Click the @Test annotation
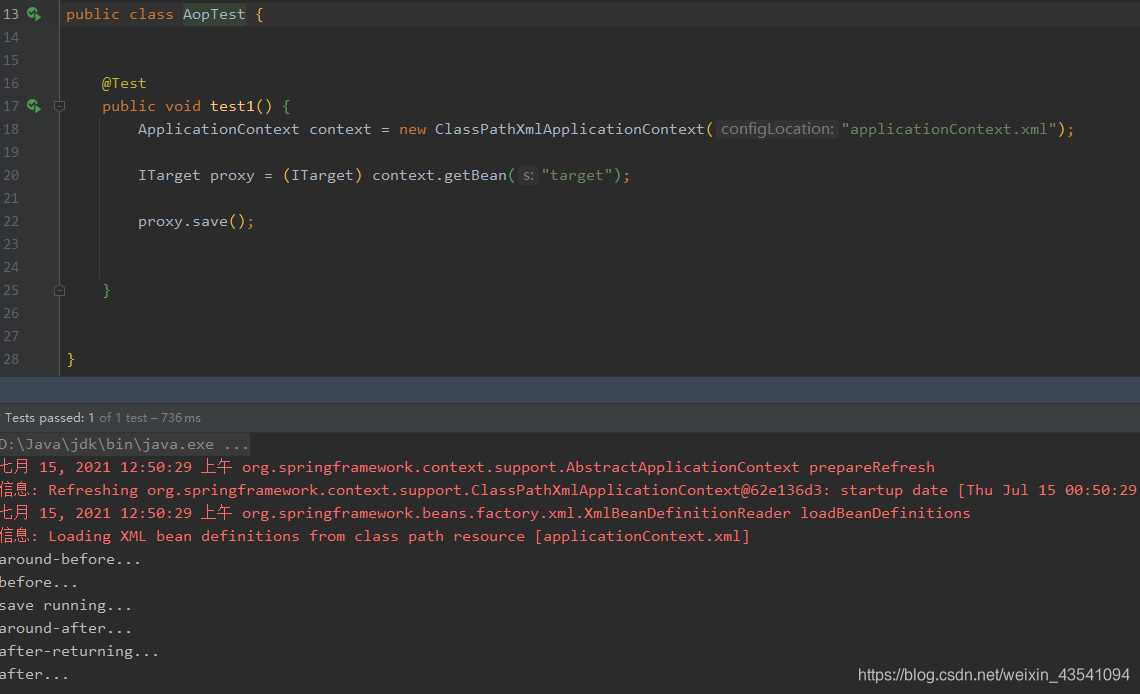Viewport: 1140px width, 694px height. pyautogui.click(x=124, y=83)
